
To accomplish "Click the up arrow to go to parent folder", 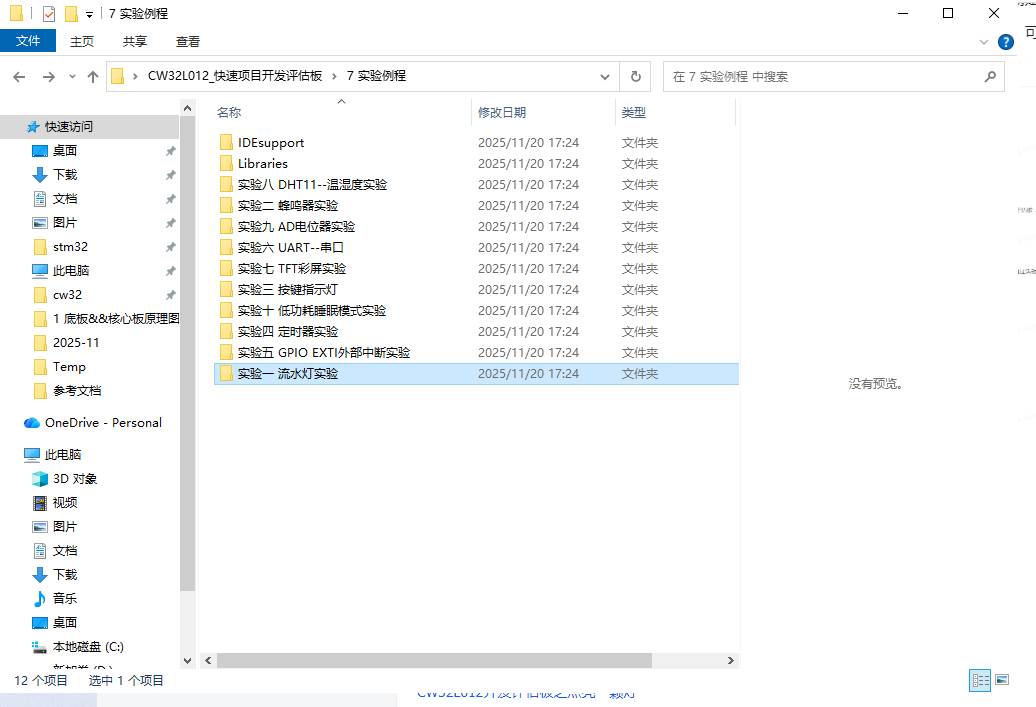I will (93, 76).
